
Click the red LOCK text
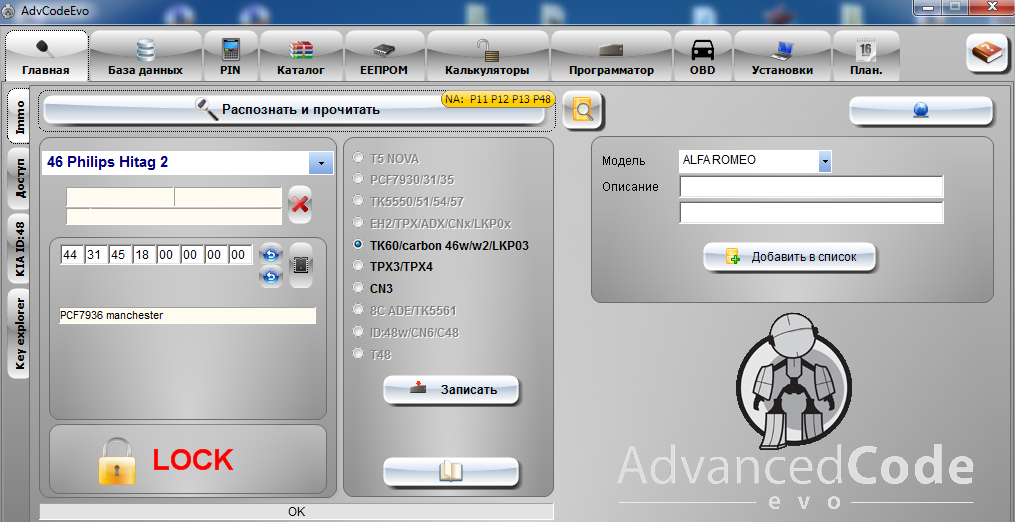[x=193, y=460]
